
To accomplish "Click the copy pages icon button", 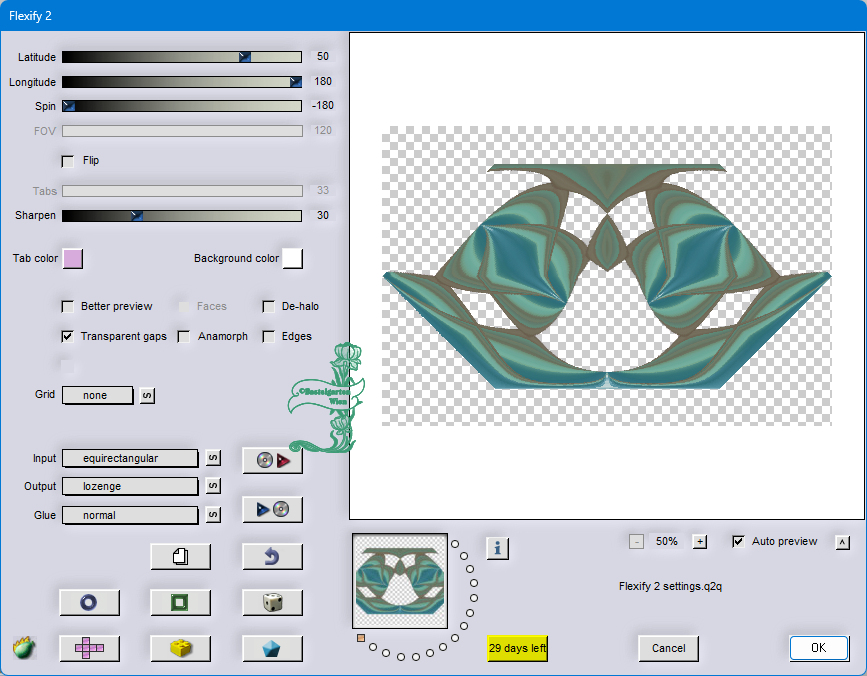I will click(x=180, y=556).
